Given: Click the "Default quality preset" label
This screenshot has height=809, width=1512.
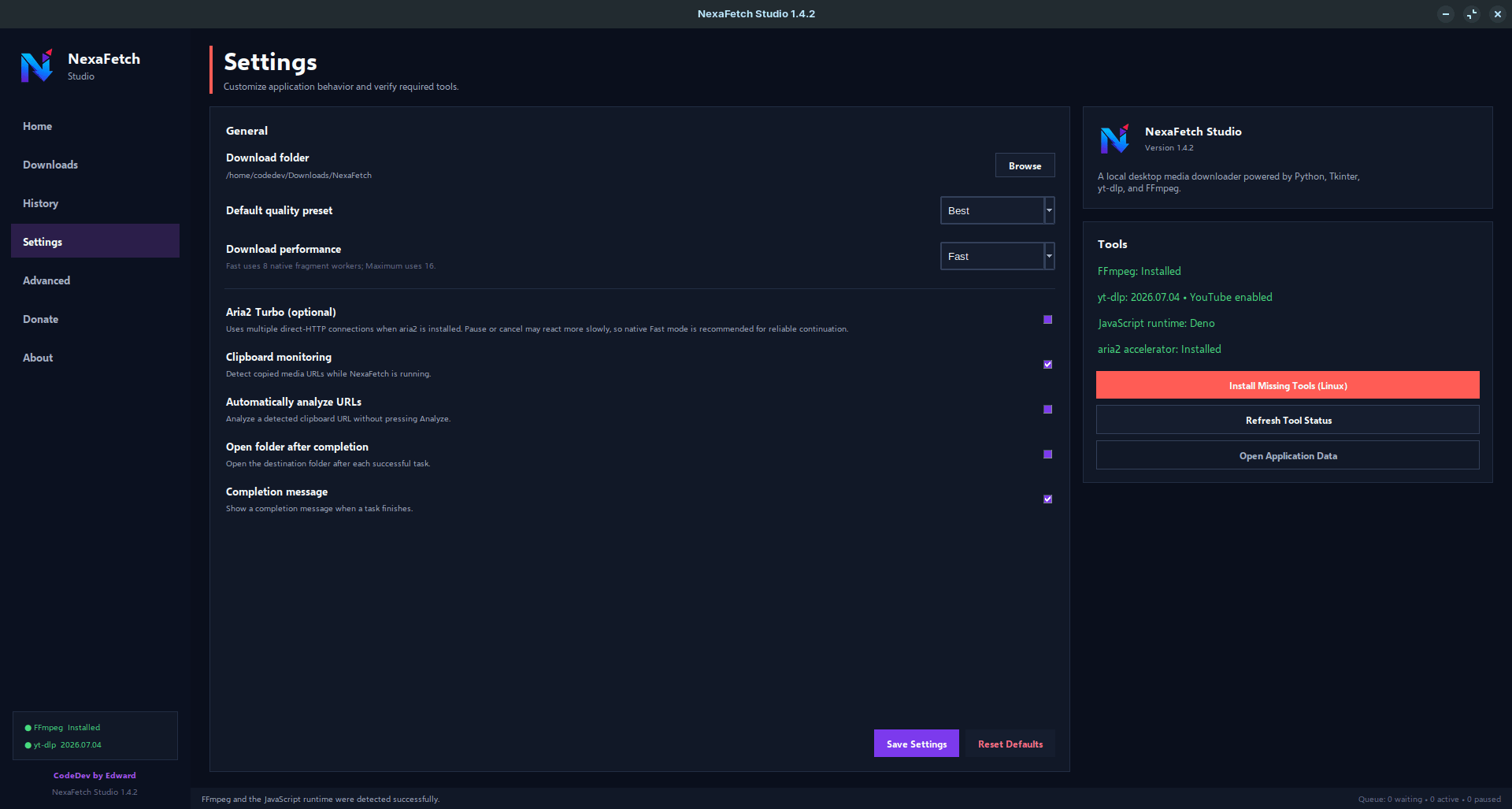Looking at the screenshot, I should [279, 210].
